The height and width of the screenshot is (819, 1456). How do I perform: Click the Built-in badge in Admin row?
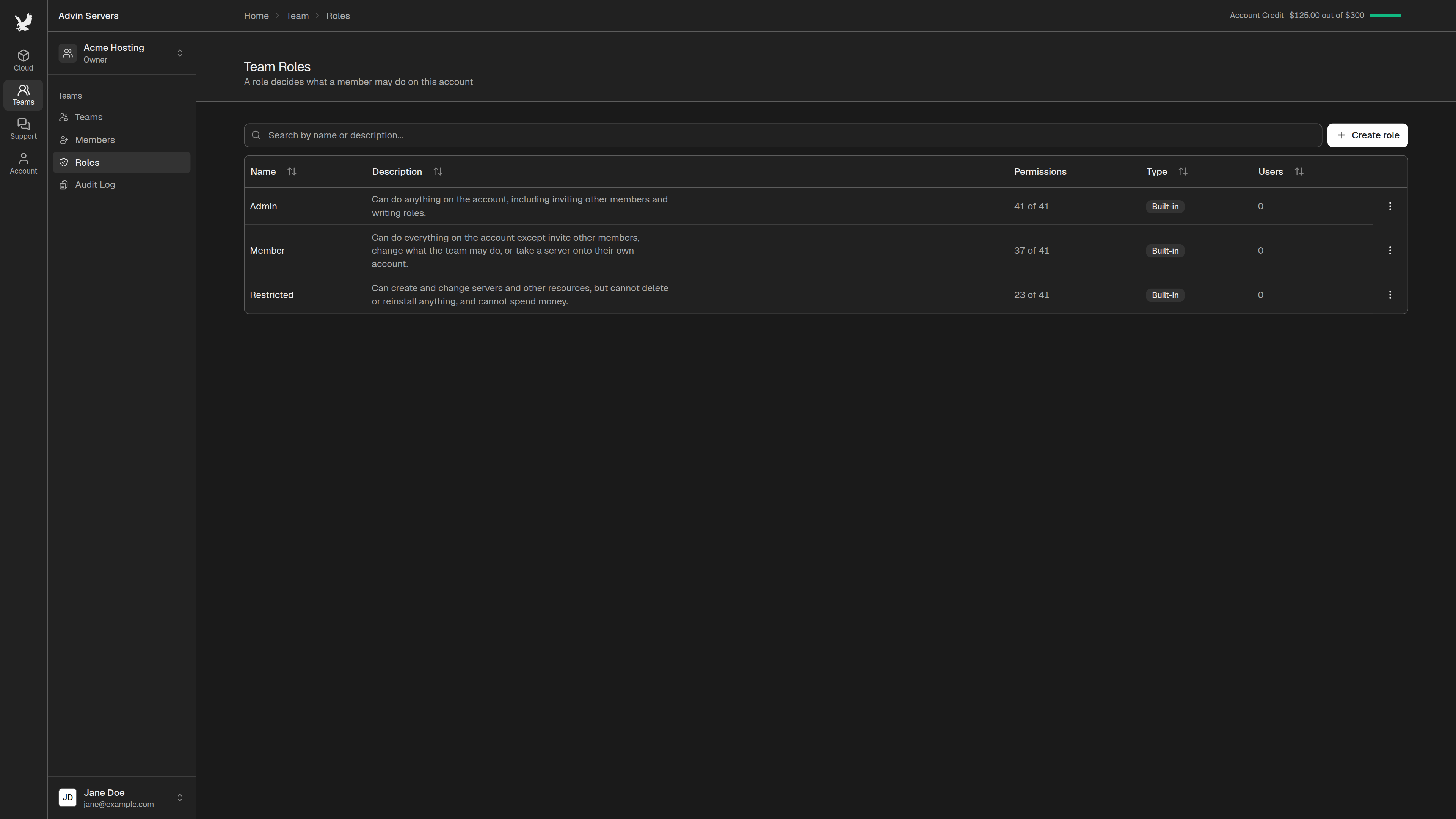(x=1165, y=206)
